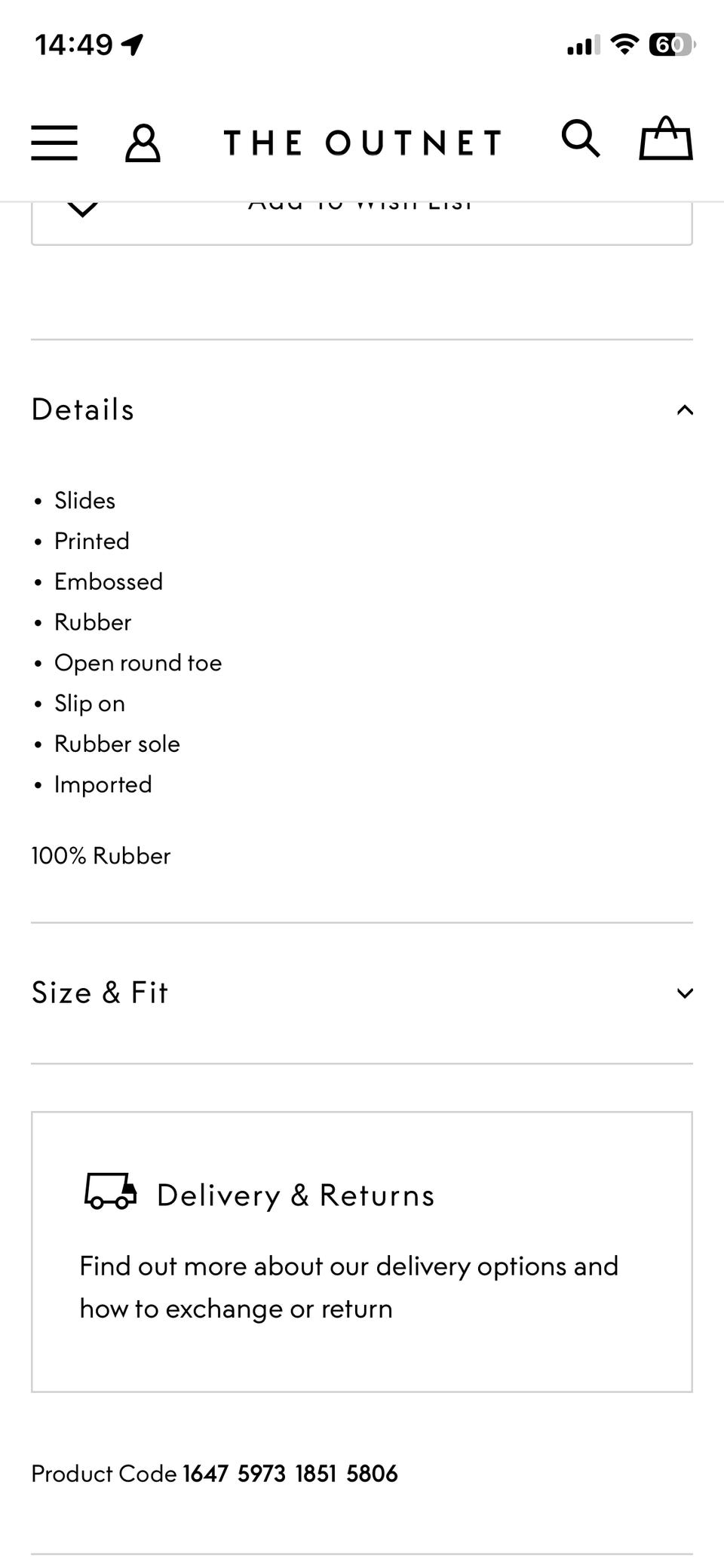
Task: Tap the delivery truck icon
Action: [111, 1192]
